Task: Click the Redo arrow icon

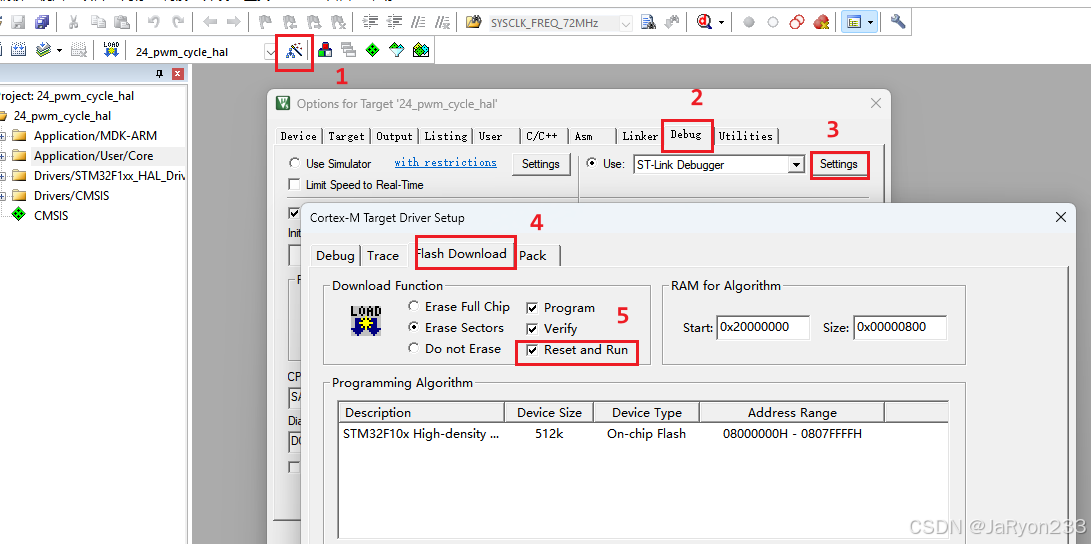Action: [x=178, y=22]
